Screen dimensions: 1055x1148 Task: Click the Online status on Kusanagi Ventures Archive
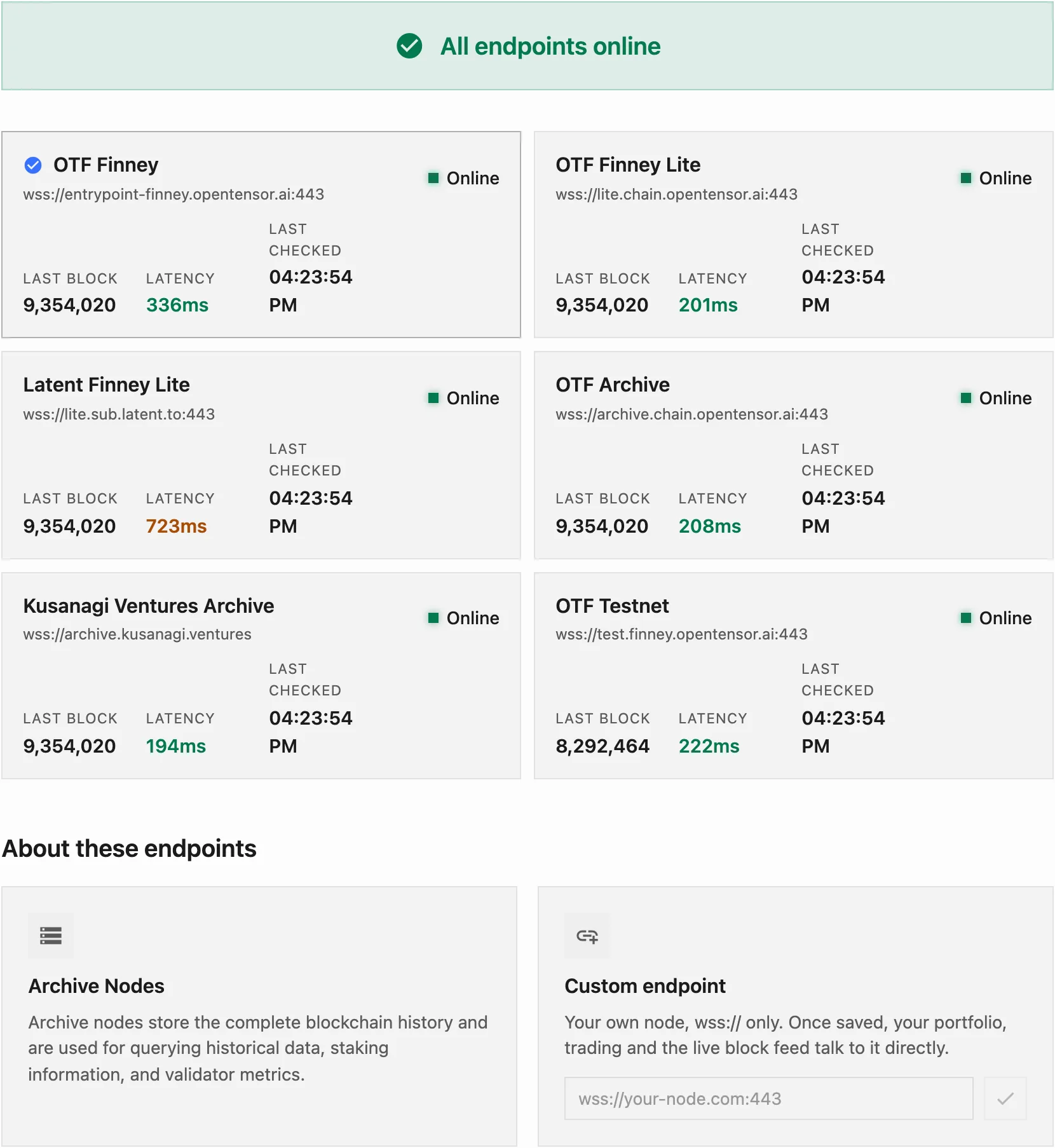tap(464, 618)
